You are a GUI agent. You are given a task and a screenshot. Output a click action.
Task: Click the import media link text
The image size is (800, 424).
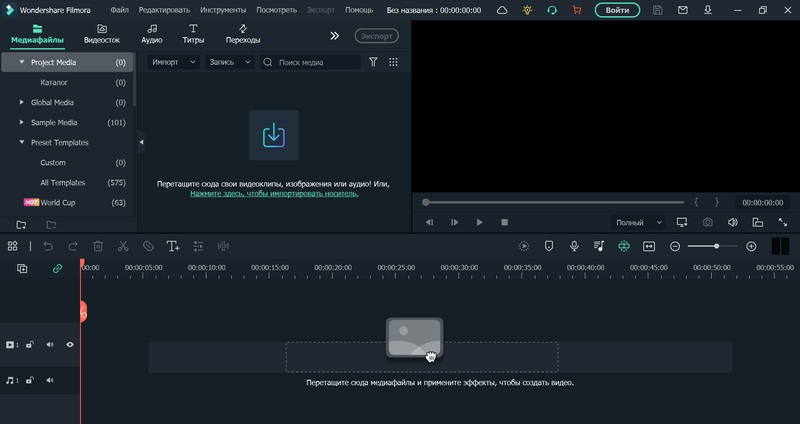click(x=274, y=193)
